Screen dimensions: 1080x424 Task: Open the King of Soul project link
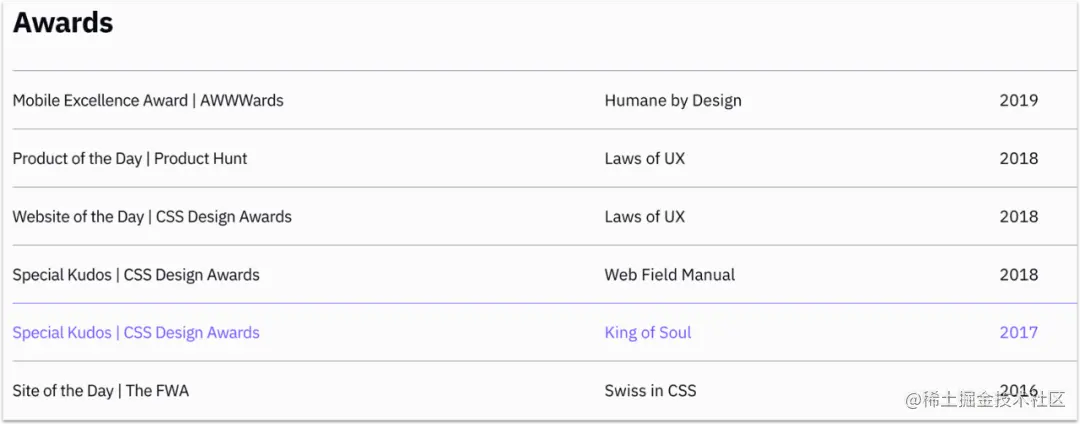click(648, 332)
